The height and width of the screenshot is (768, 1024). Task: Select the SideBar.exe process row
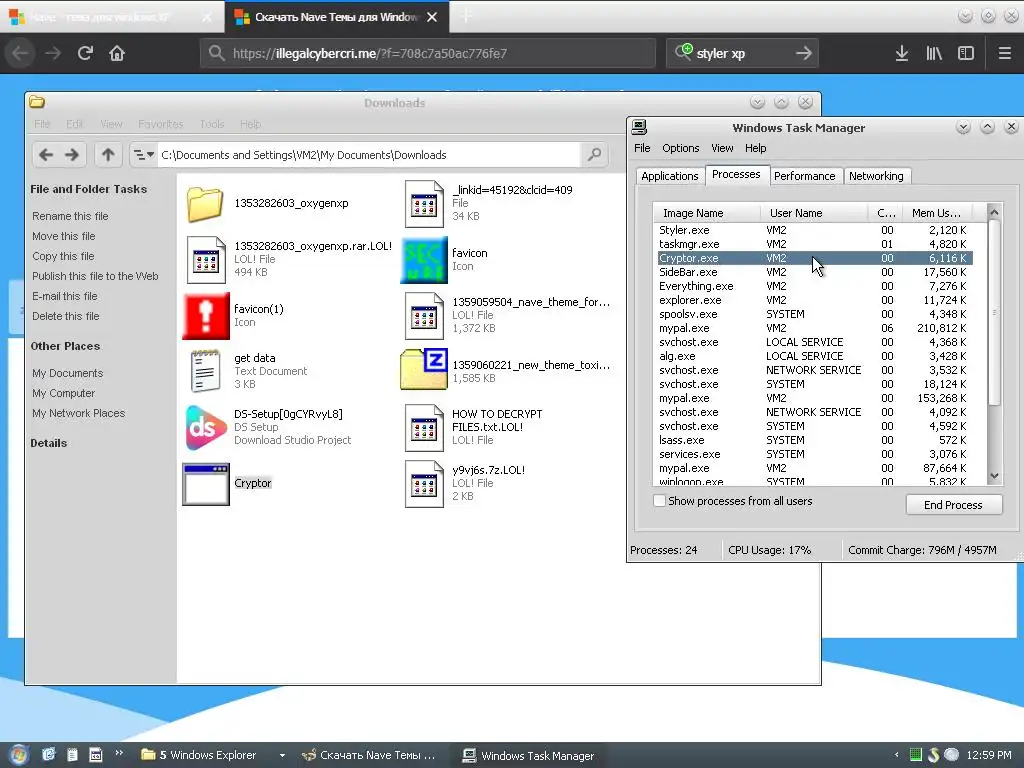[815, 272]
